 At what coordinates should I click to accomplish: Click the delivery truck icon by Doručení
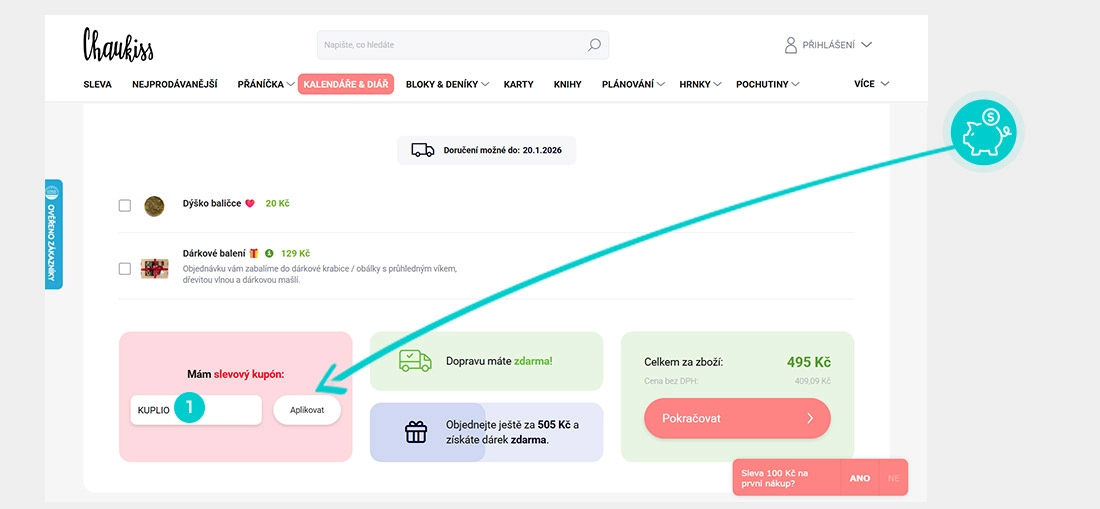coord(422,150)
